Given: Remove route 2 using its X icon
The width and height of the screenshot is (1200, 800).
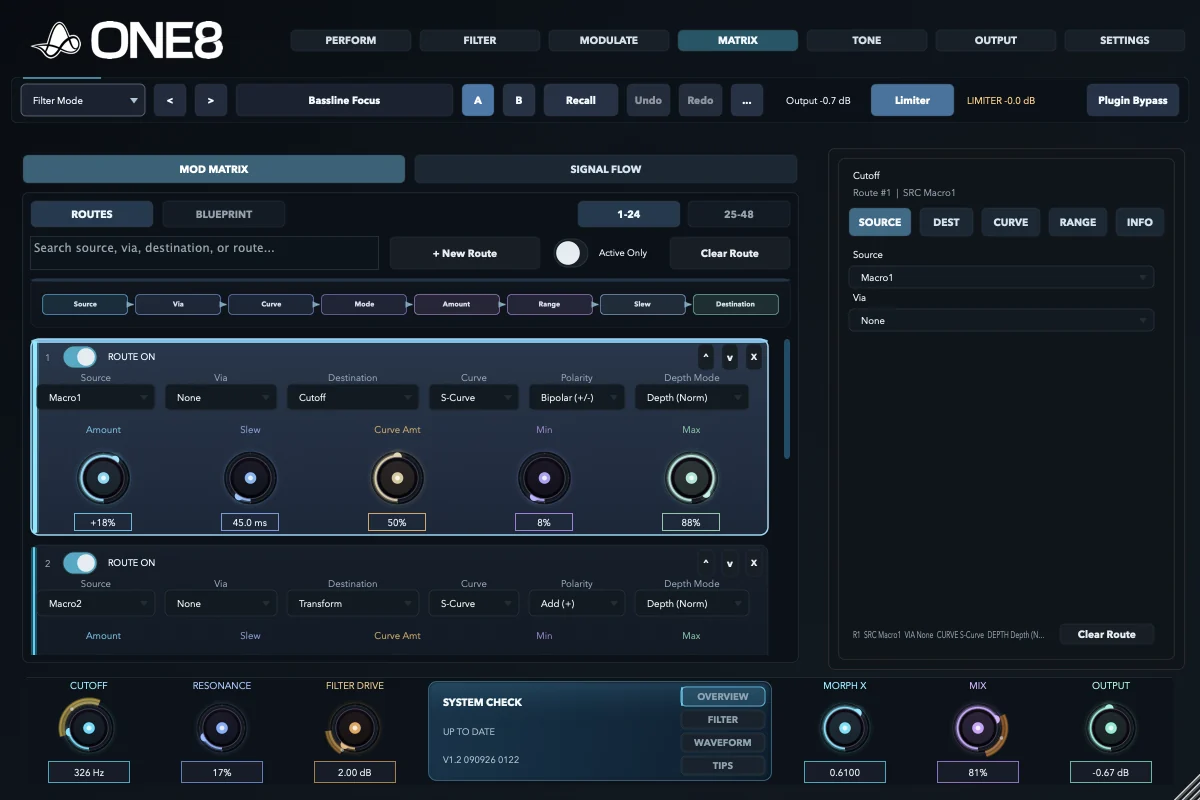Looking at the screenshot, I should [754, 563].
